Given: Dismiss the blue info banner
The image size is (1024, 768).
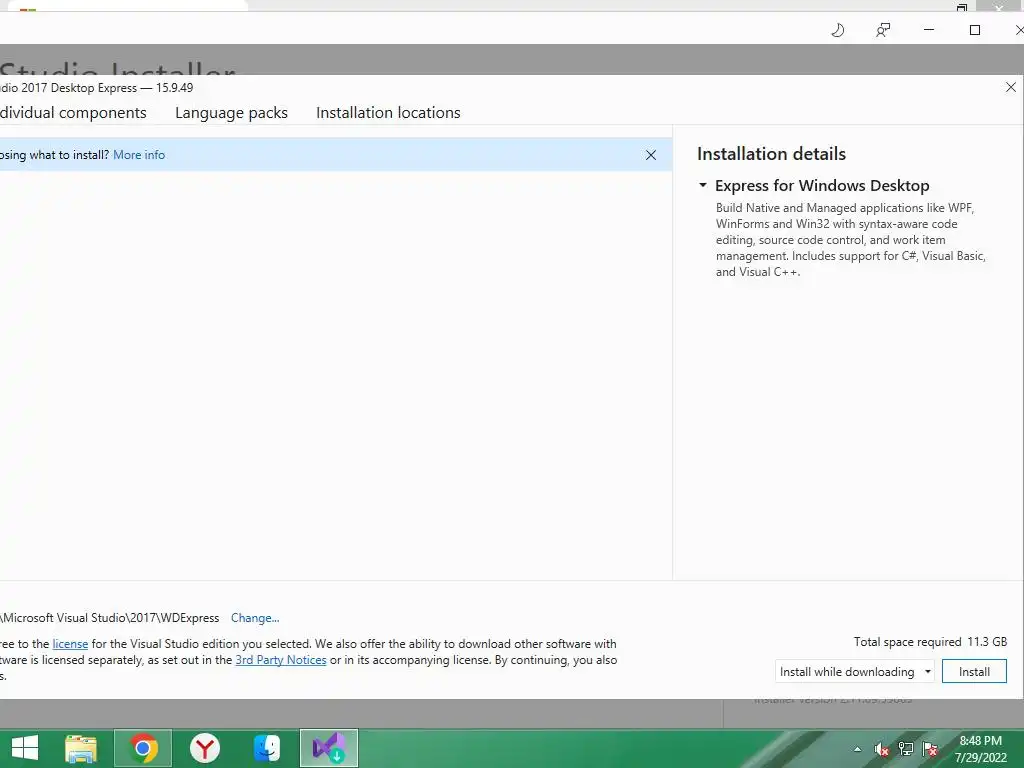Looking at the screenshot, I should click(x=651, y=155).
